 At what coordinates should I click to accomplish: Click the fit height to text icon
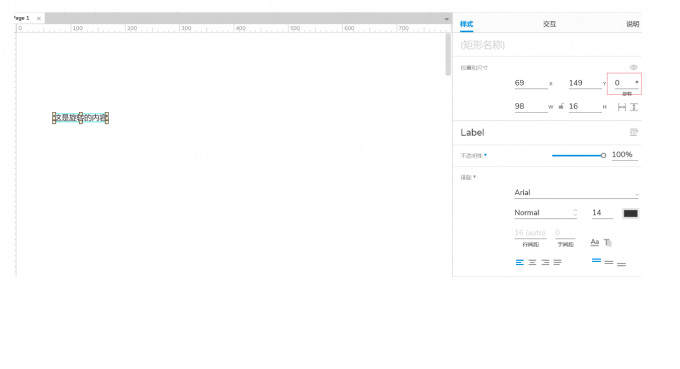(634, 107)
